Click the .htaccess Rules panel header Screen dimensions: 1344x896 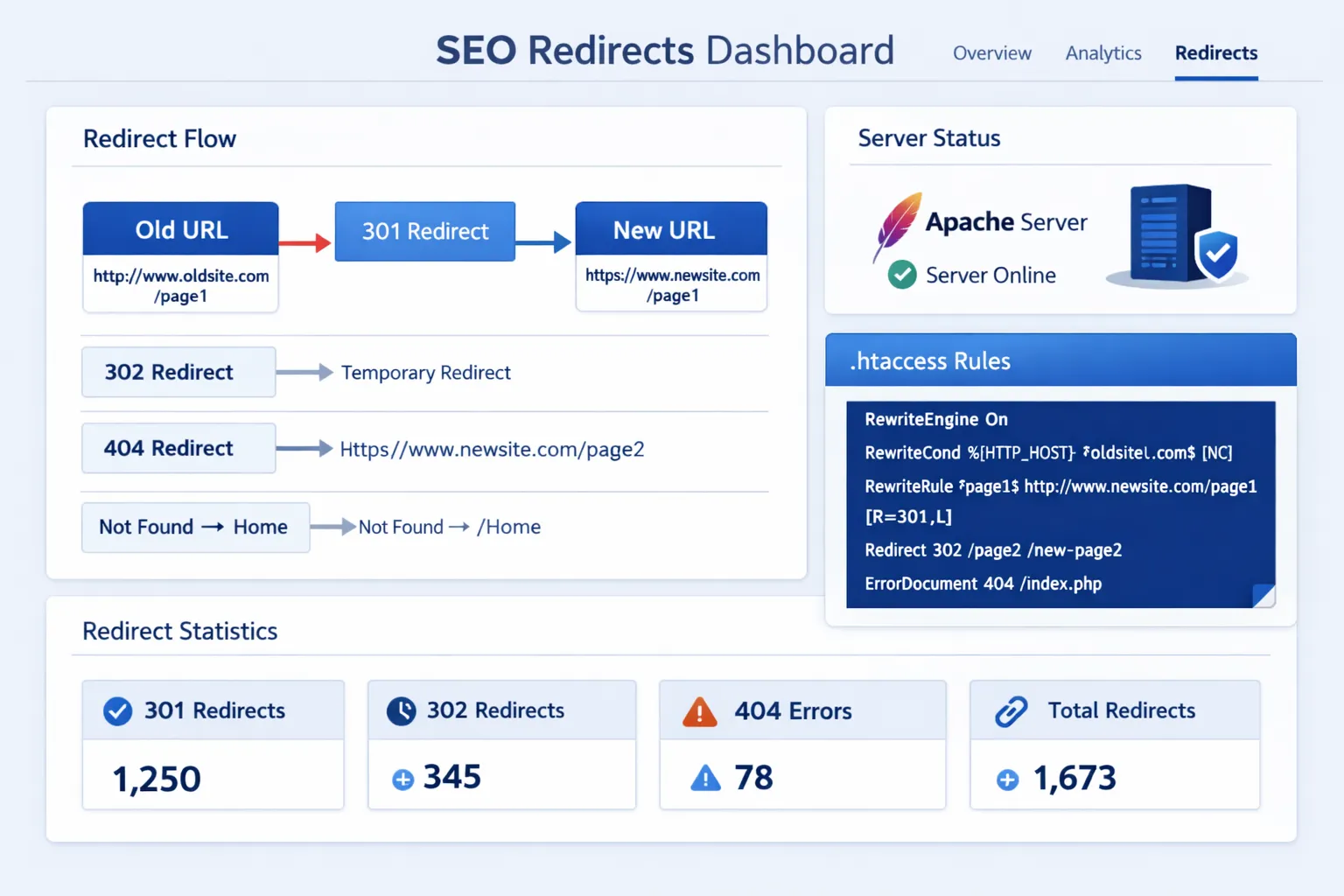[x=931, y=360]
